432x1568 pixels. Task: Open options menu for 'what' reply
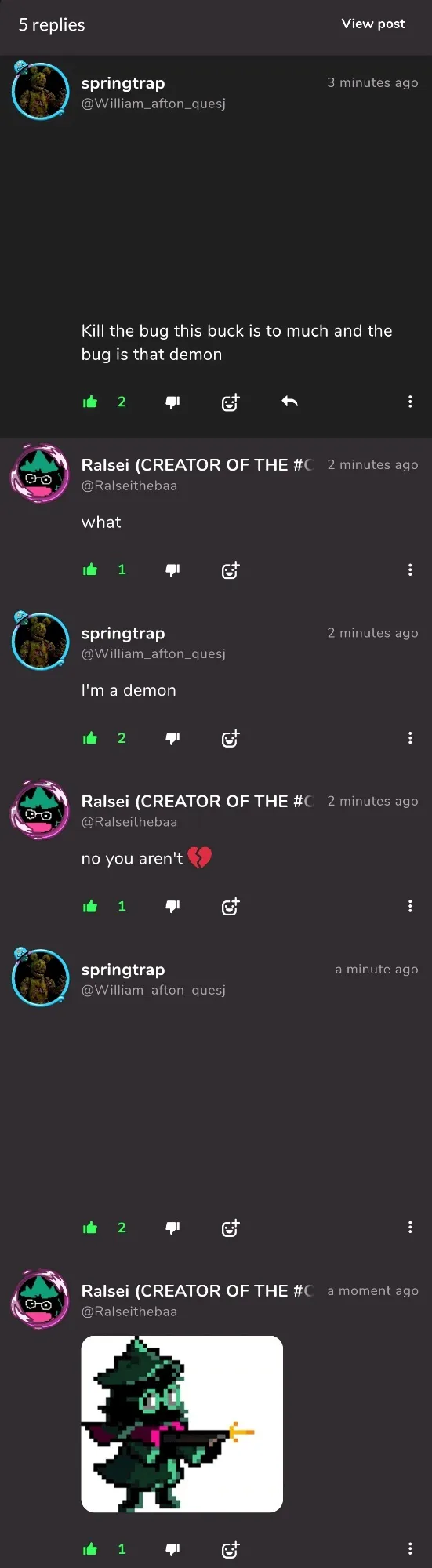[x=410, y=569]
